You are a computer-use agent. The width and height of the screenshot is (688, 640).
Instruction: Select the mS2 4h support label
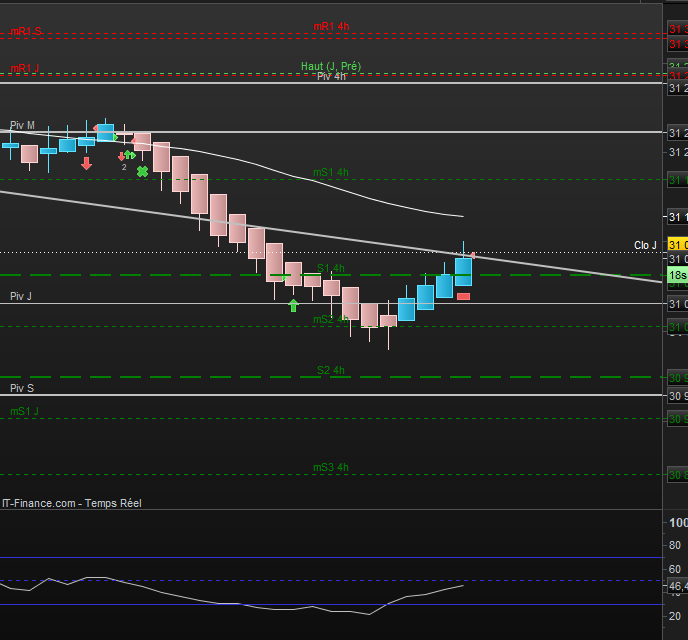pyautogui.click(x=331, y=319)
